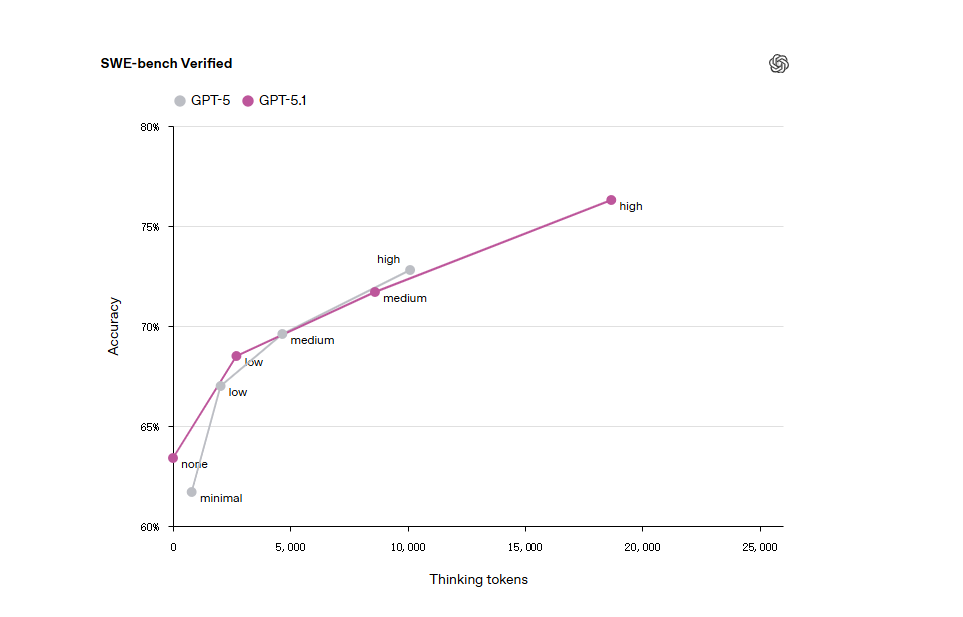Image resolution: width=963 pixels, height=617 pixels.
Task: Click the gray GPT-5 legend dot
Action: 180,101
